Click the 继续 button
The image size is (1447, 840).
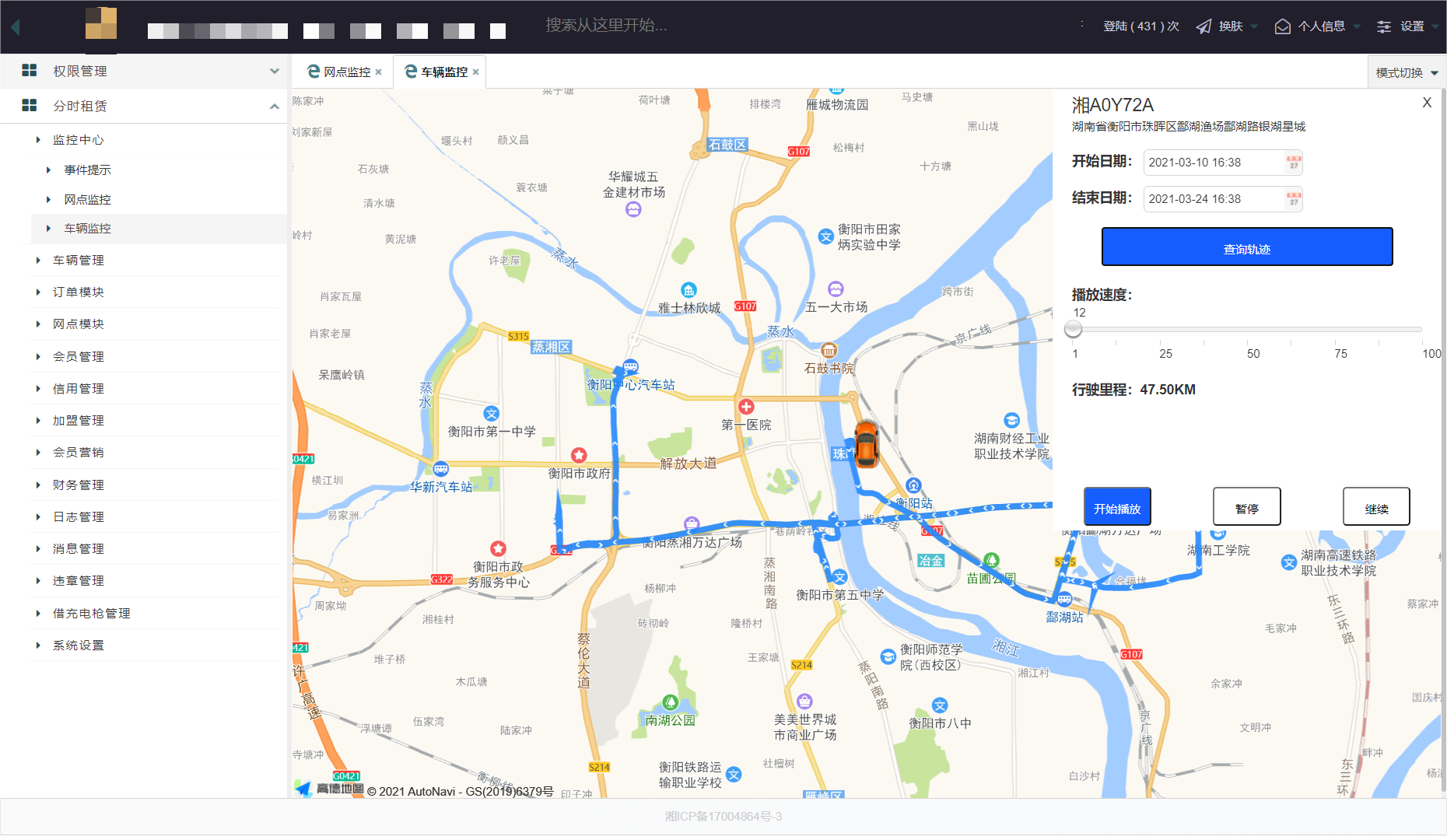click(1376, 506)
